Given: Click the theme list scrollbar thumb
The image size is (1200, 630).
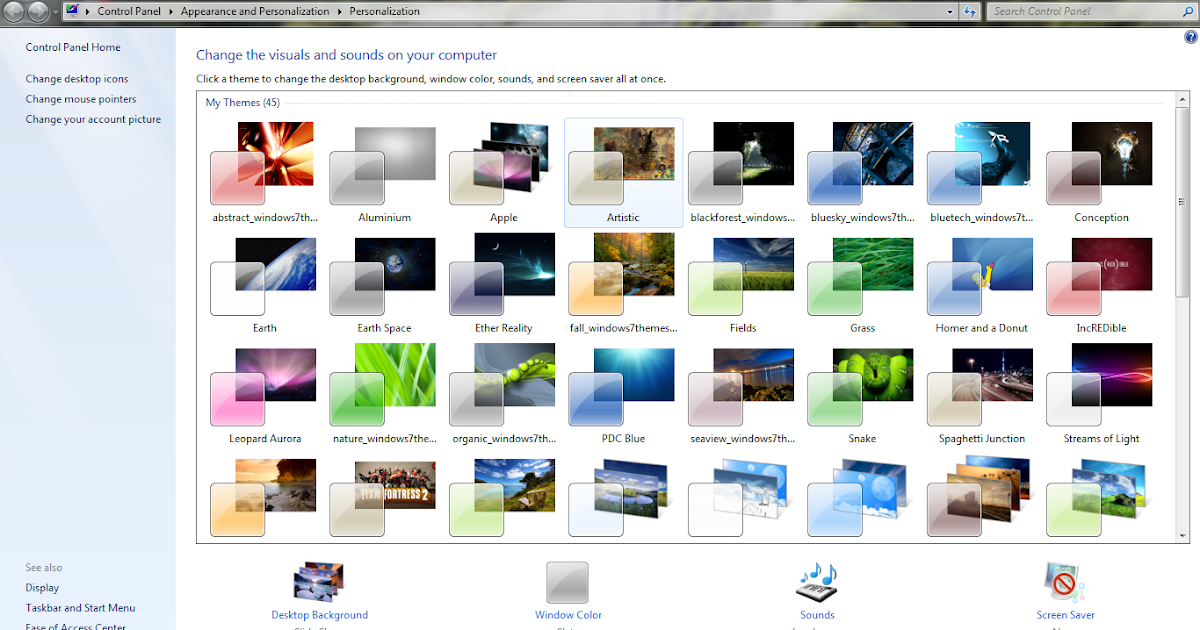Looking at the screenshot, I should (x=1180, y=200).
